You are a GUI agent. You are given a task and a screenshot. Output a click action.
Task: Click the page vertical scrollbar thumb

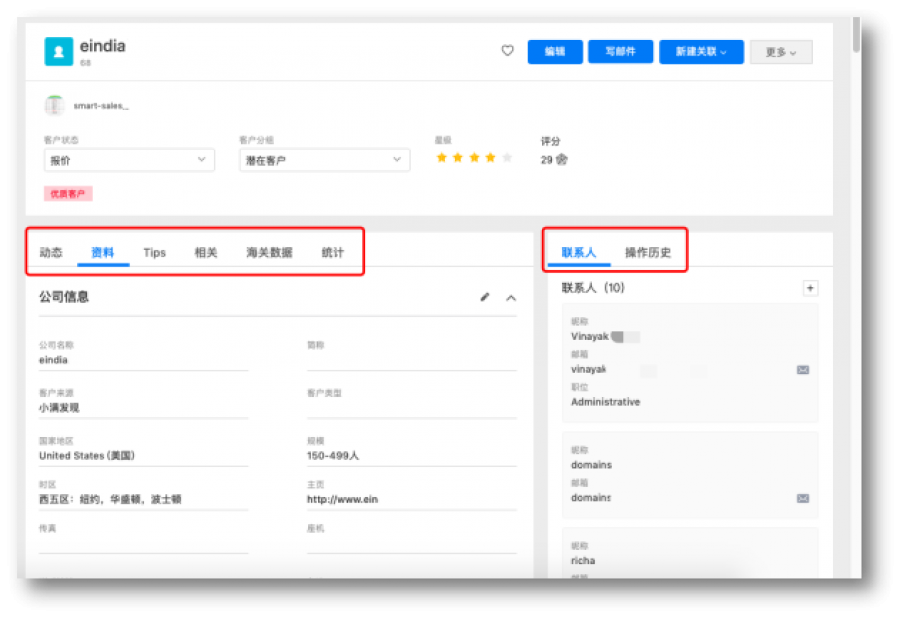pos(856,34)
